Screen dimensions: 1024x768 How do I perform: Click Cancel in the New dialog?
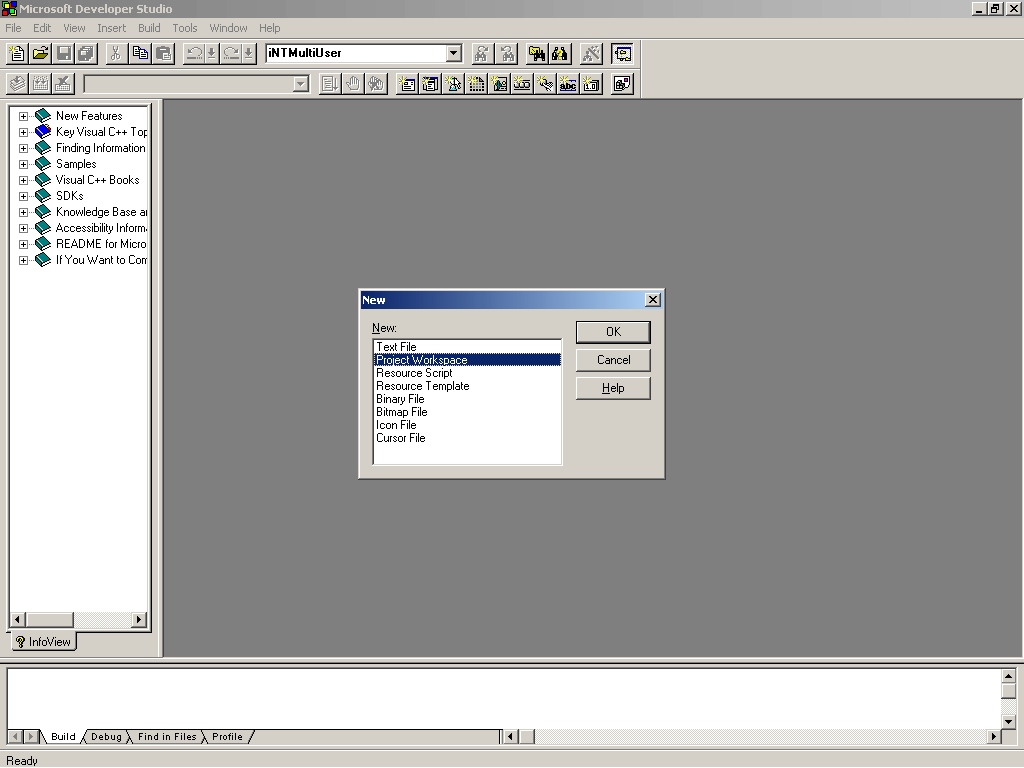(x=613, y=360)
